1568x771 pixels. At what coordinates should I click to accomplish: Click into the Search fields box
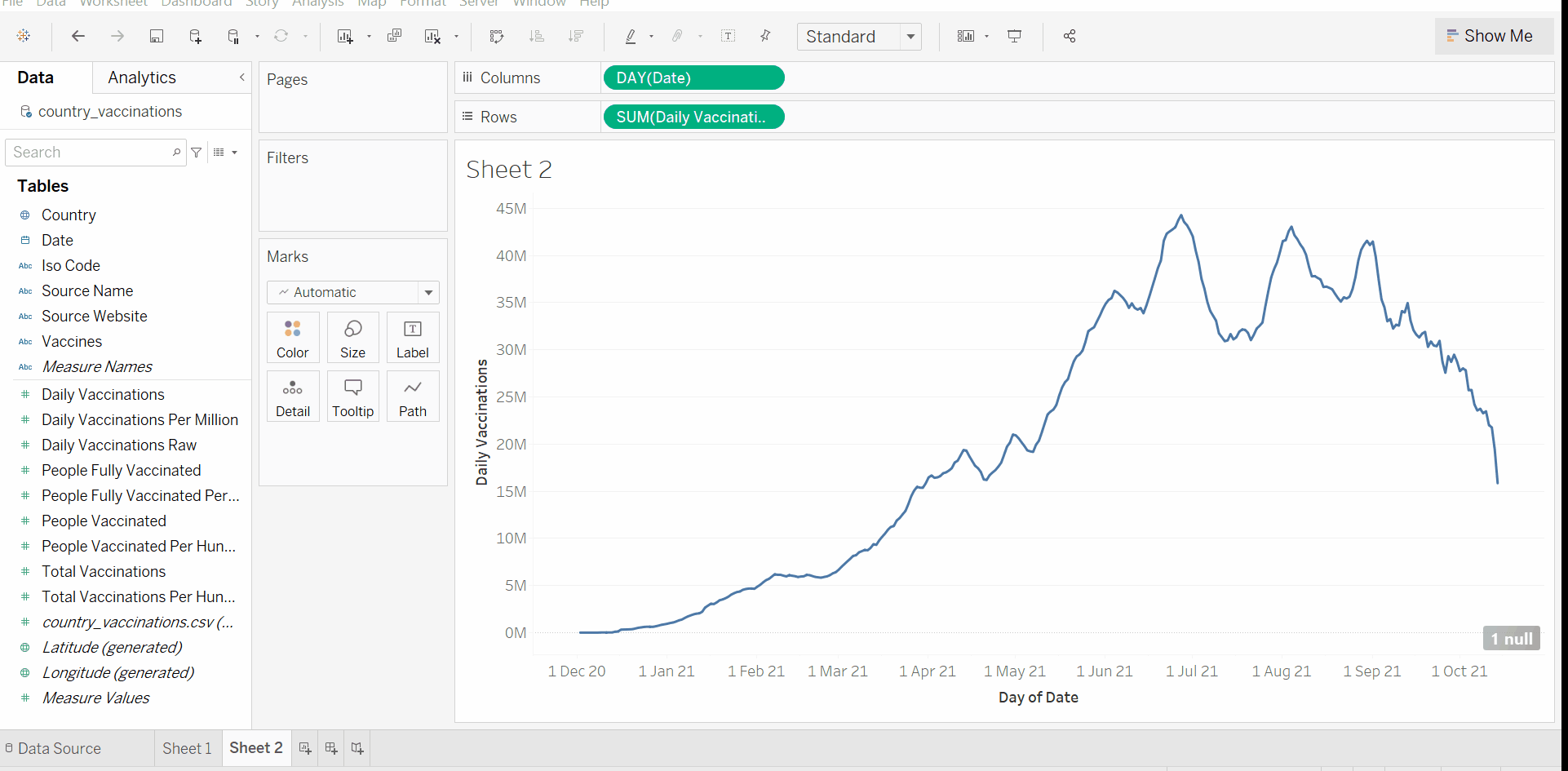(95, 153)
